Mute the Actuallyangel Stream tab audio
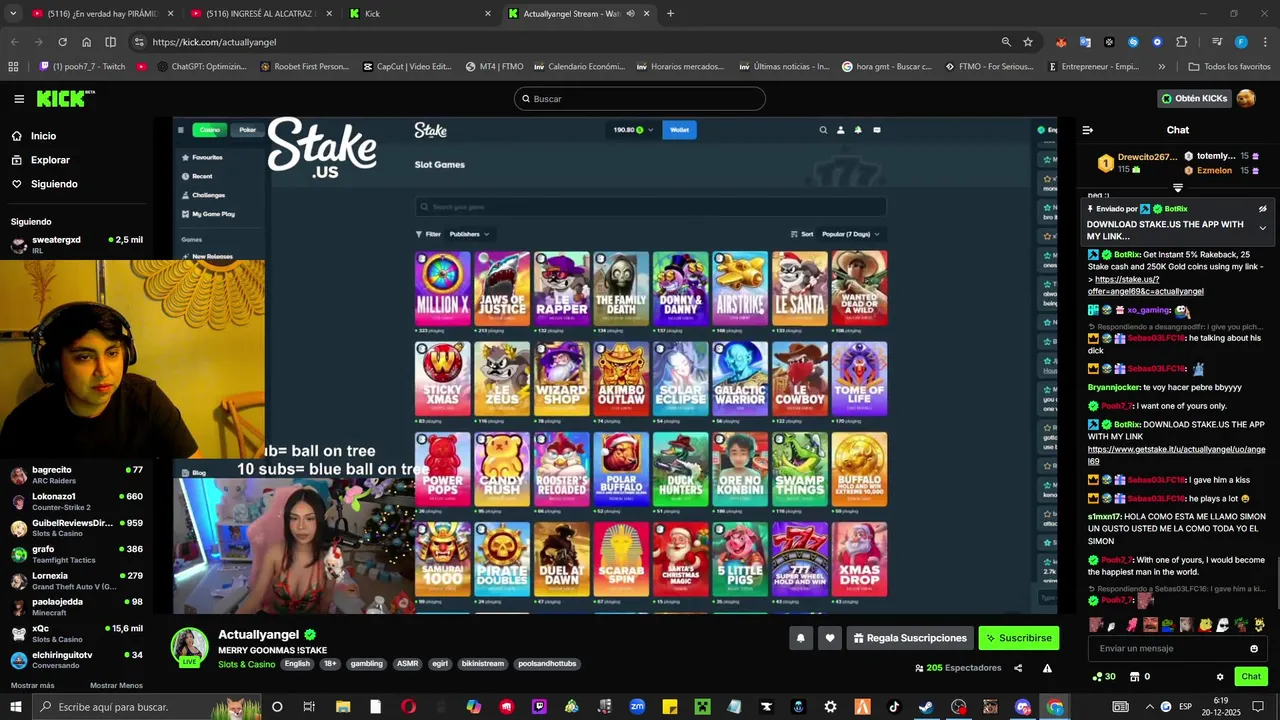The image size is (1280, 720). coord(630,14)
